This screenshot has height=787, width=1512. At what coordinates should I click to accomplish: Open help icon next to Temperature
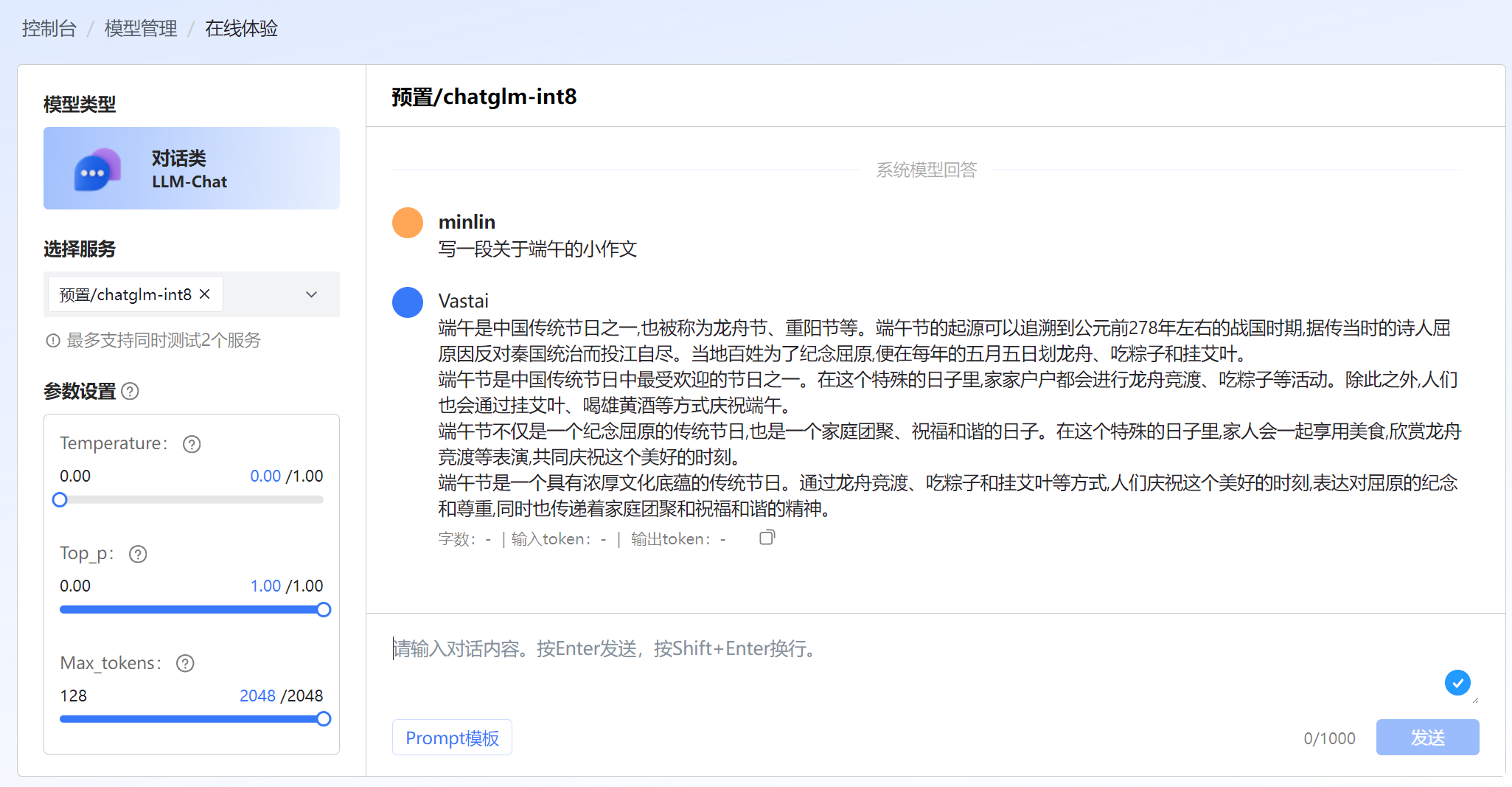192,444
